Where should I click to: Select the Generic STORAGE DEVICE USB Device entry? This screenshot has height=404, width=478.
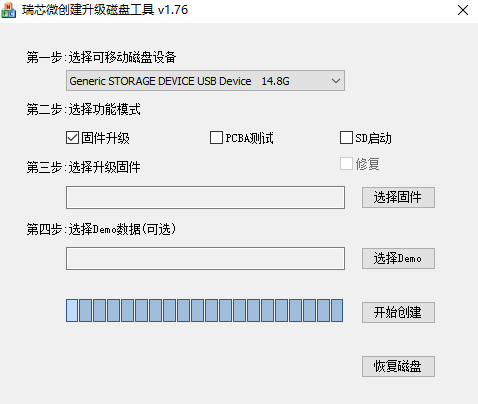tap(205, 81)
